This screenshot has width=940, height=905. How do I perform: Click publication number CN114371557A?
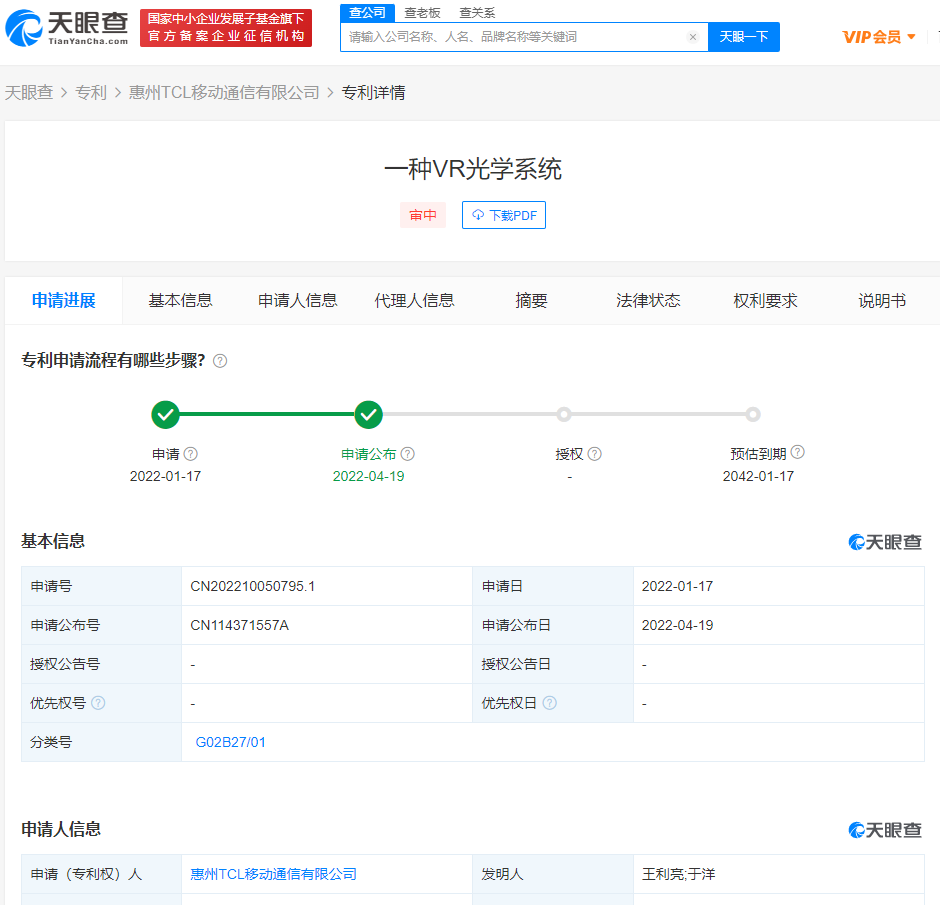[x=239, y=625]
